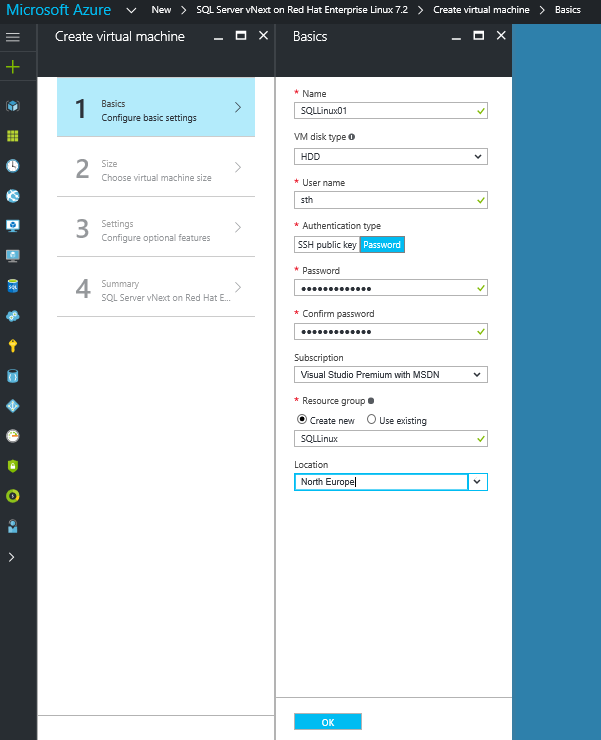Click the green plus New resource icon
This screenshot has width=601, height=740.
tap(13, 67)
